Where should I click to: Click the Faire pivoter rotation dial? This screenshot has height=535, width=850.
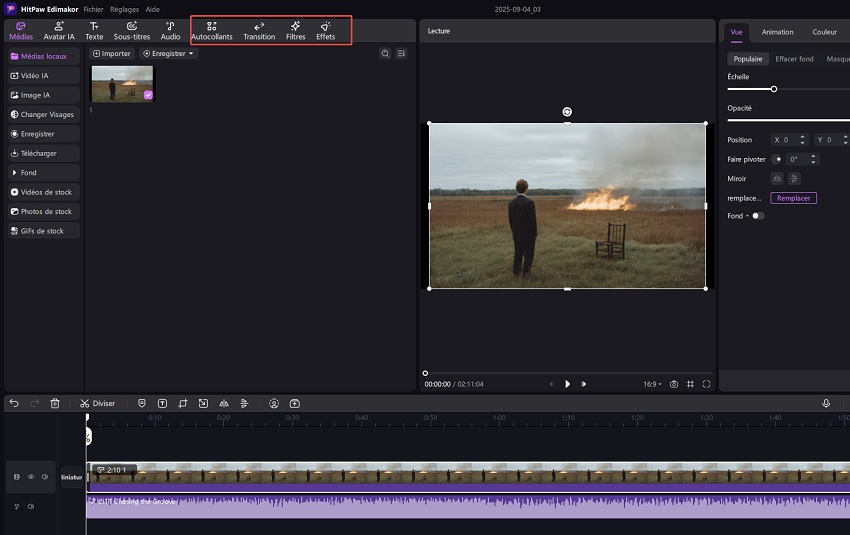click(x=777, y=159)
